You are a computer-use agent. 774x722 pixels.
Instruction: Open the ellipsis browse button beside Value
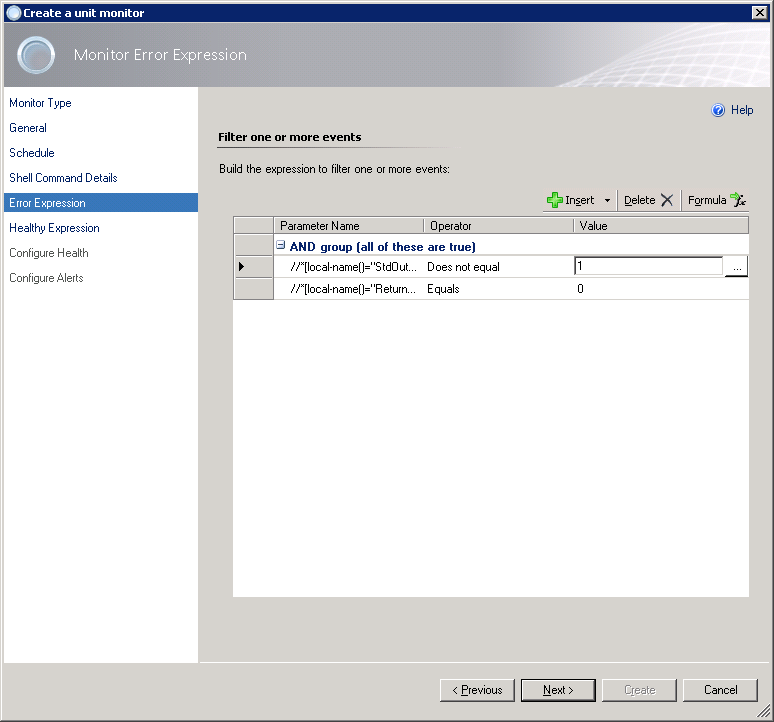tap(737, 267)
